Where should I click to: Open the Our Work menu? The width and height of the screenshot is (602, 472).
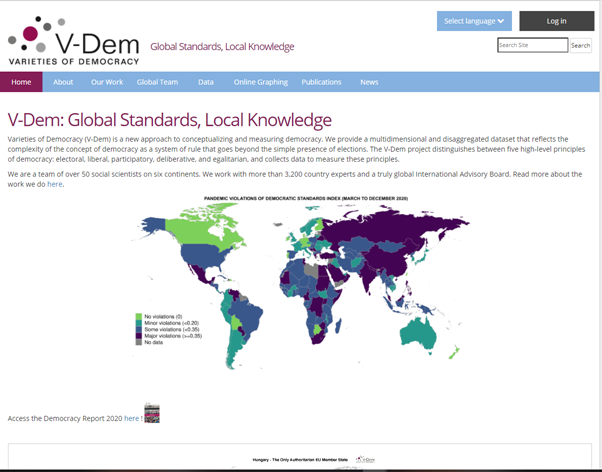click(x=107, y=82)
